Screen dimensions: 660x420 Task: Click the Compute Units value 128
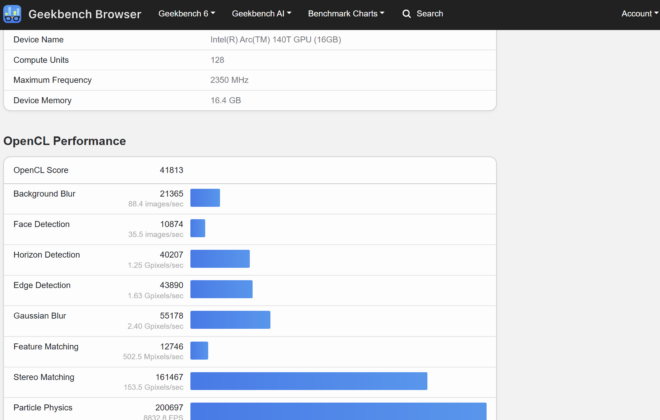point(217,60)
